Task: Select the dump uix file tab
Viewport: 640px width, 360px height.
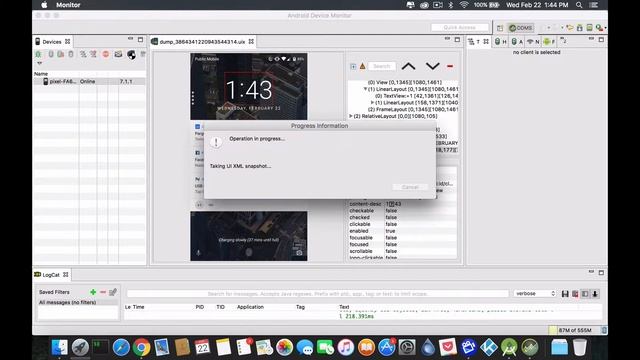Action: click(202, 42)
